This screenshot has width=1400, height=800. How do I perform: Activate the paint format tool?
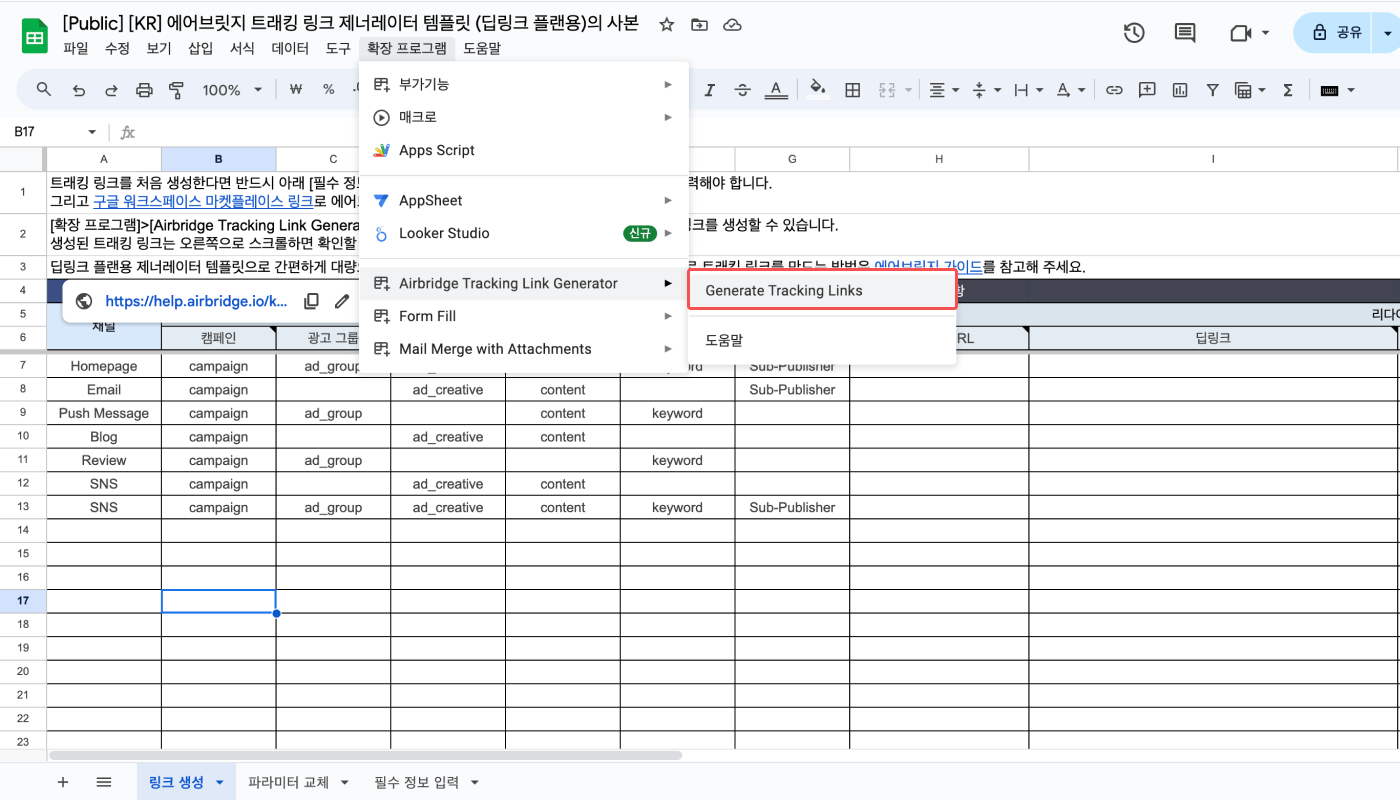click(177, 90)
